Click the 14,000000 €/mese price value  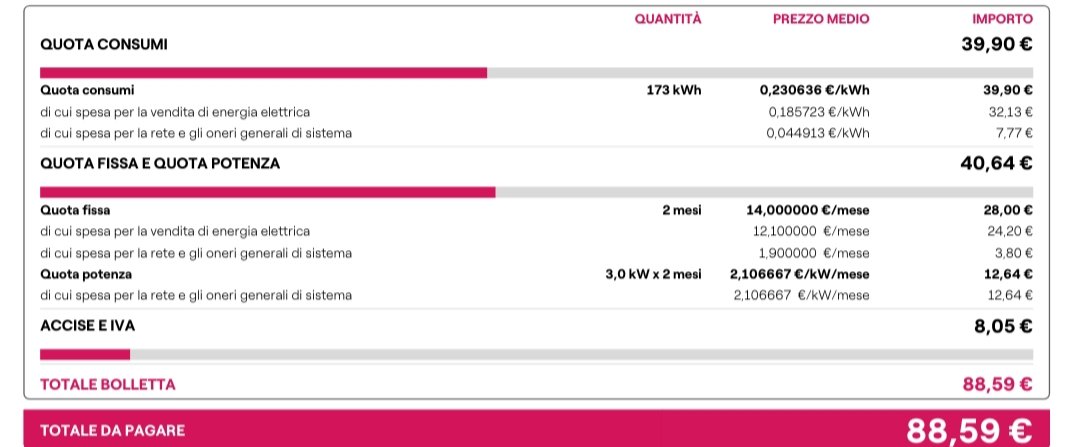point(807,210)
